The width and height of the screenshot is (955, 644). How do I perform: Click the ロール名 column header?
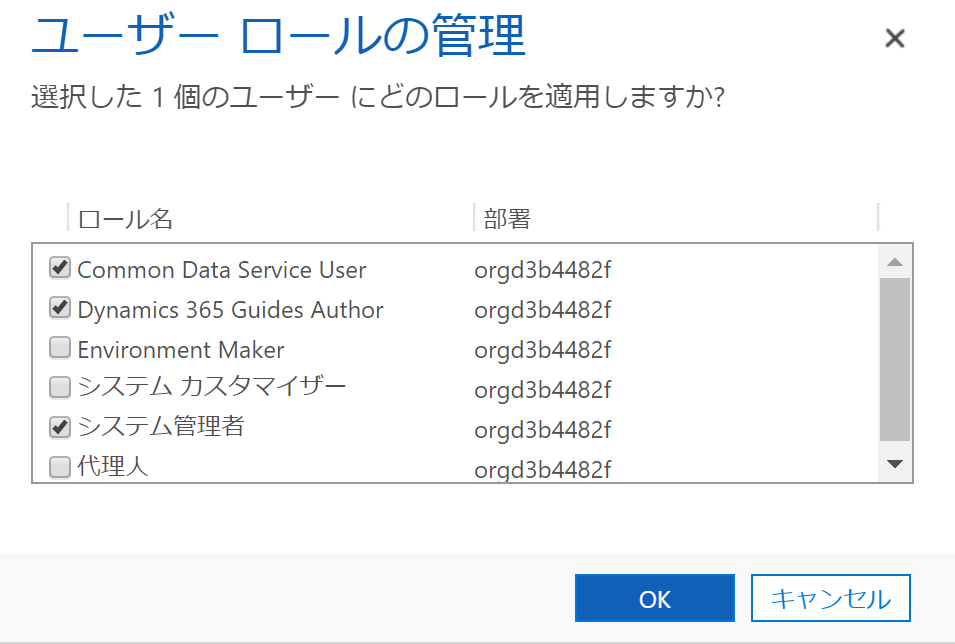point(125,218)
